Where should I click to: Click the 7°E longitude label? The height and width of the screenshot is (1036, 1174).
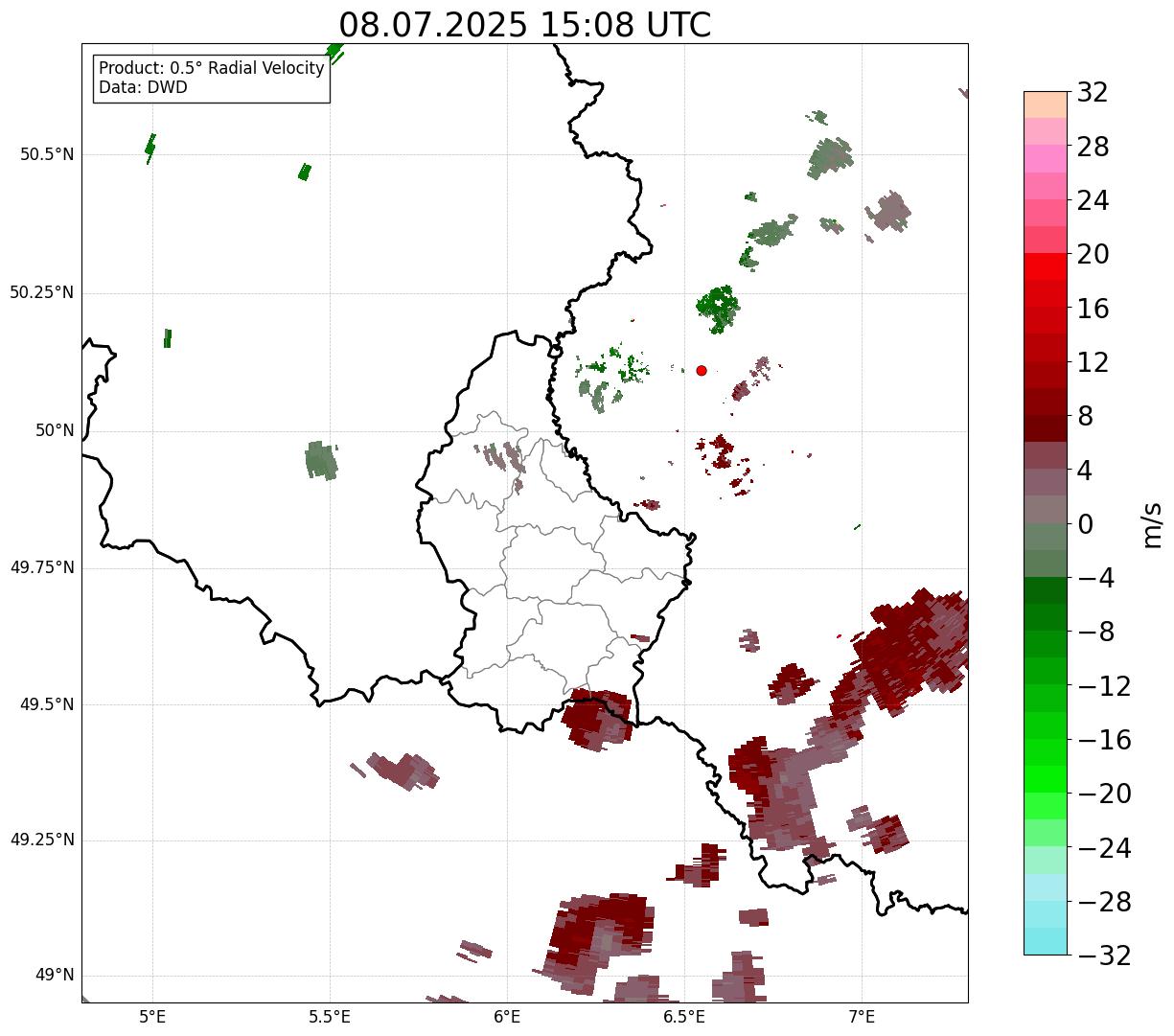[x=862, y=1017]
